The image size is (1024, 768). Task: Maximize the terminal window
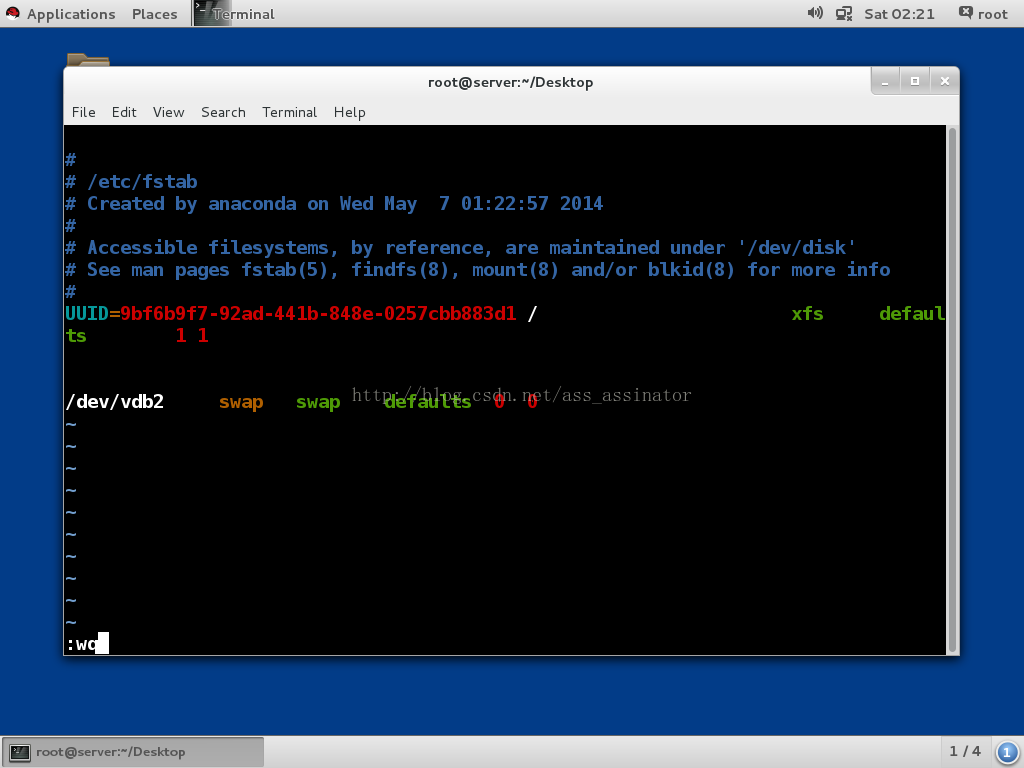915,82
